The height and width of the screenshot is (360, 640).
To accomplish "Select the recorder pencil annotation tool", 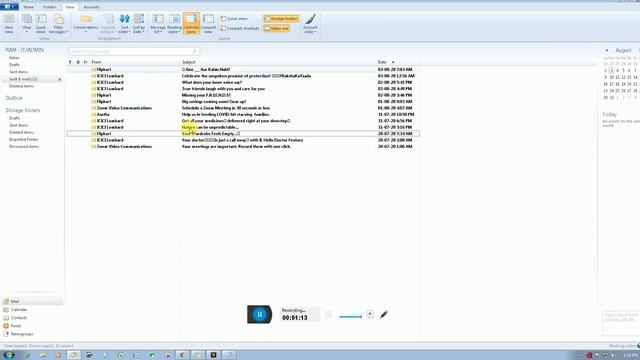I will (384, 315).
